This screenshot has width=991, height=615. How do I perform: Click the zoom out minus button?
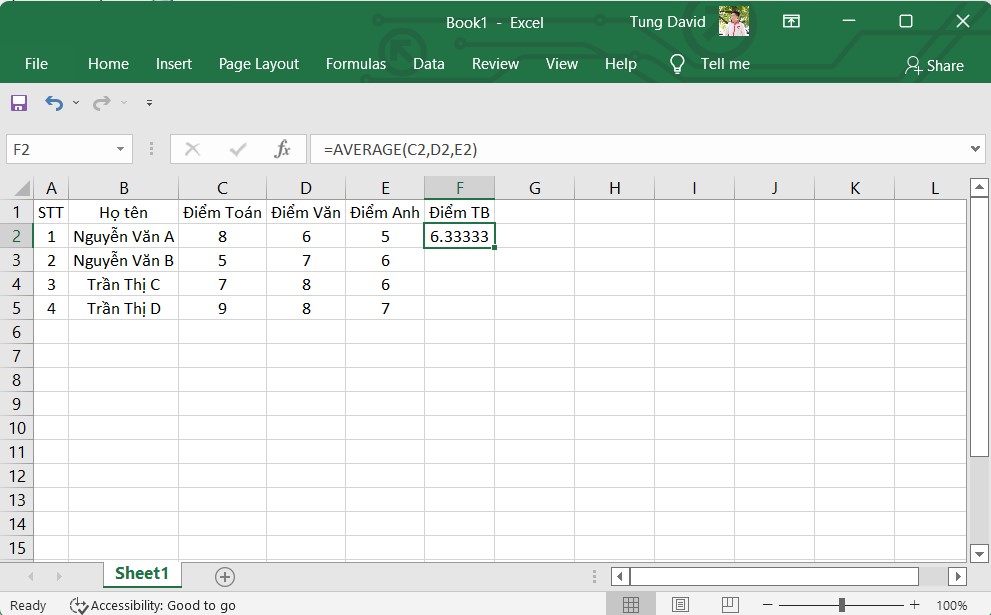click(767, 605)
